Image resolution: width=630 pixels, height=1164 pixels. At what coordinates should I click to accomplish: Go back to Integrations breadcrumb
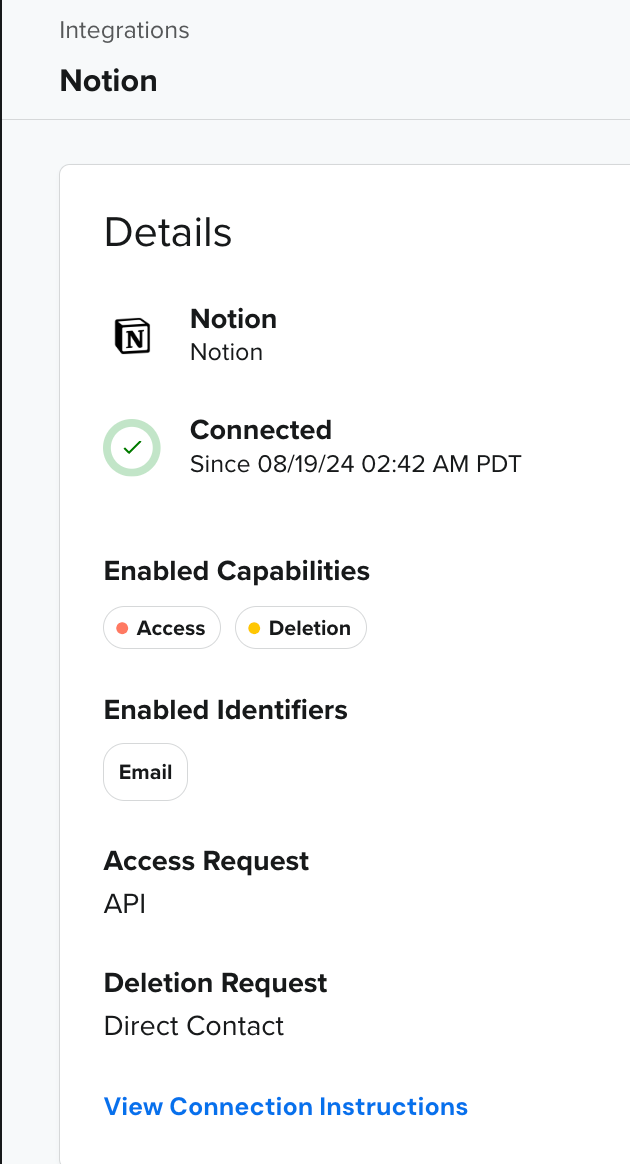tap(124, 30)
